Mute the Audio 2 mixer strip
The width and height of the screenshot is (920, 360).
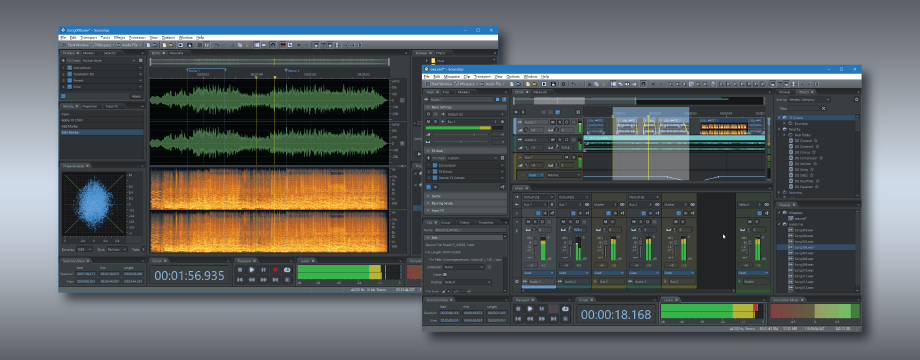click(563, 222)
